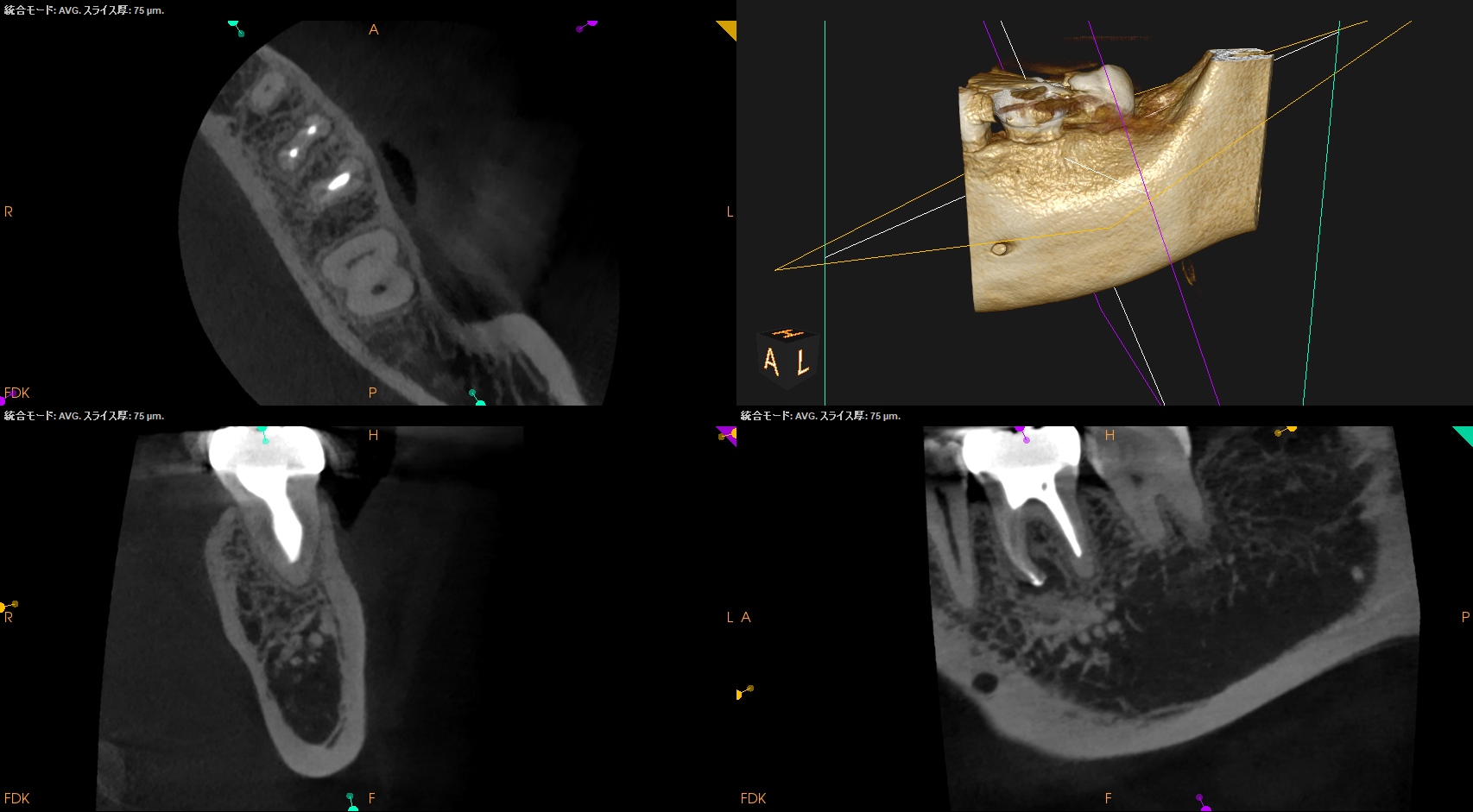Click teal handle at bottom of coronal view
Viewport: 1473px width, 812px height.
pos(351,802)
